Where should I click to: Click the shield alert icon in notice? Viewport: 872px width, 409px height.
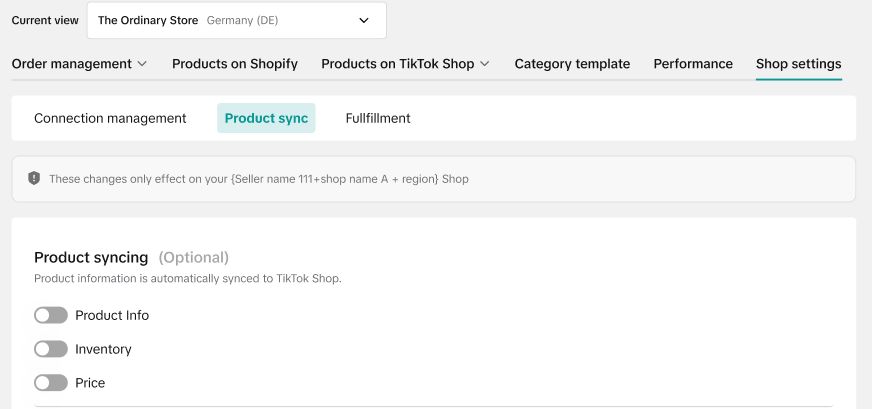click(34, 179)
